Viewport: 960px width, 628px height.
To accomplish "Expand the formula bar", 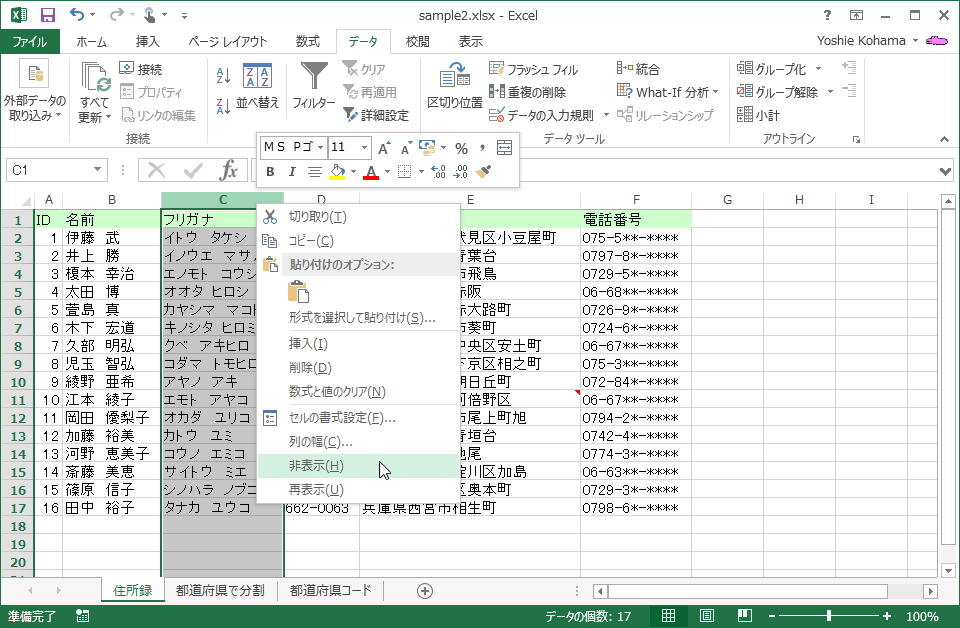I will point(945,171).
